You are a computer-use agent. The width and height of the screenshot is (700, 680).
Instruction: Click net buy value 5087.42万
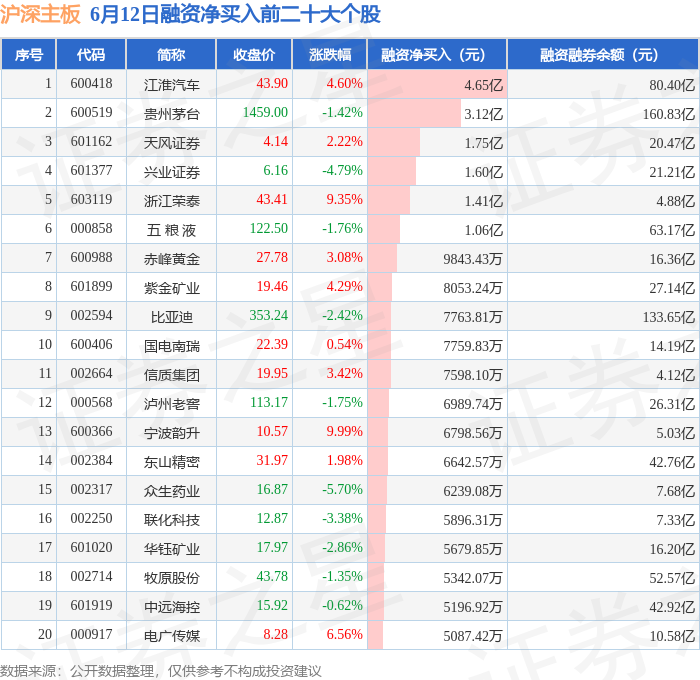(x=473, y=636)
